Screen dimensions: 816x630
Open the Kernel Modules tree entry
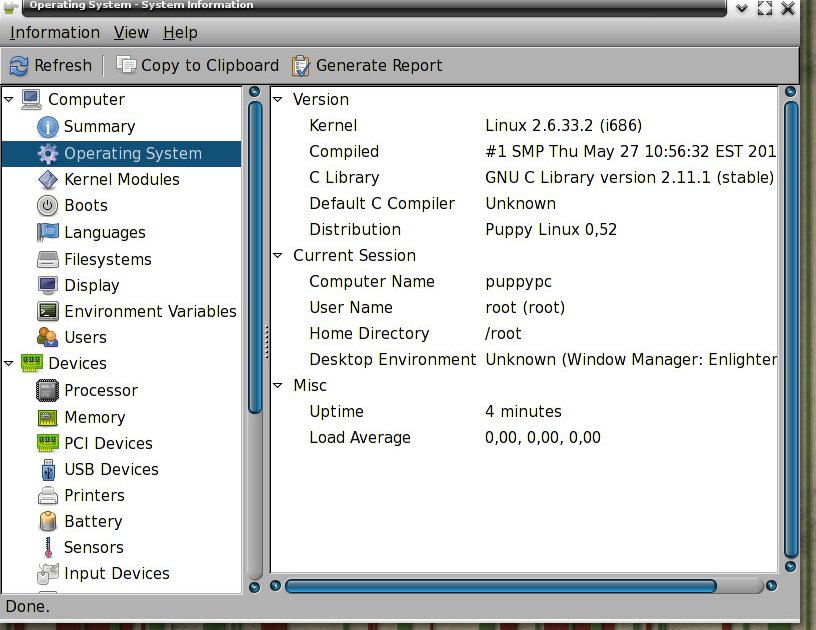coord(122,179)
